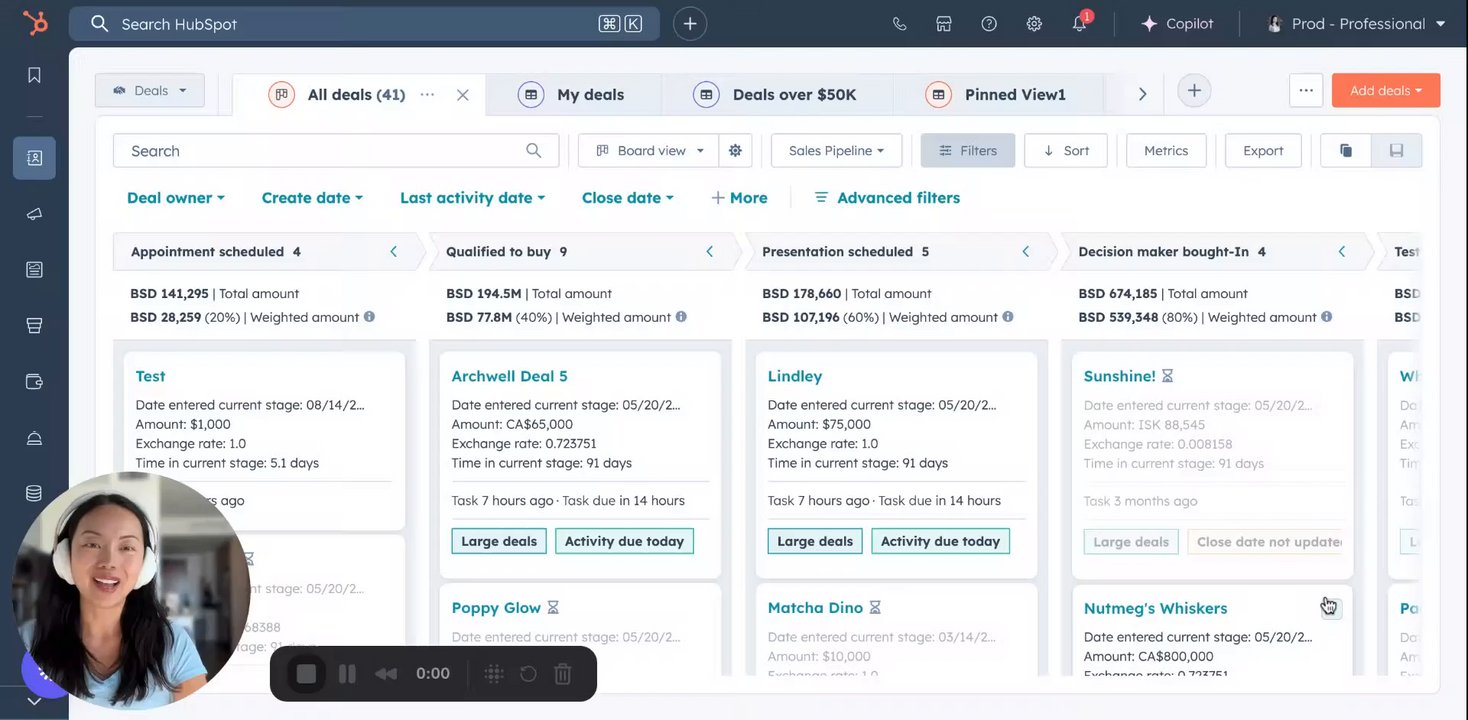Focus the Search HubSpot field
The height and width of the screenshot is (720, 1468).
pos(364,24)
